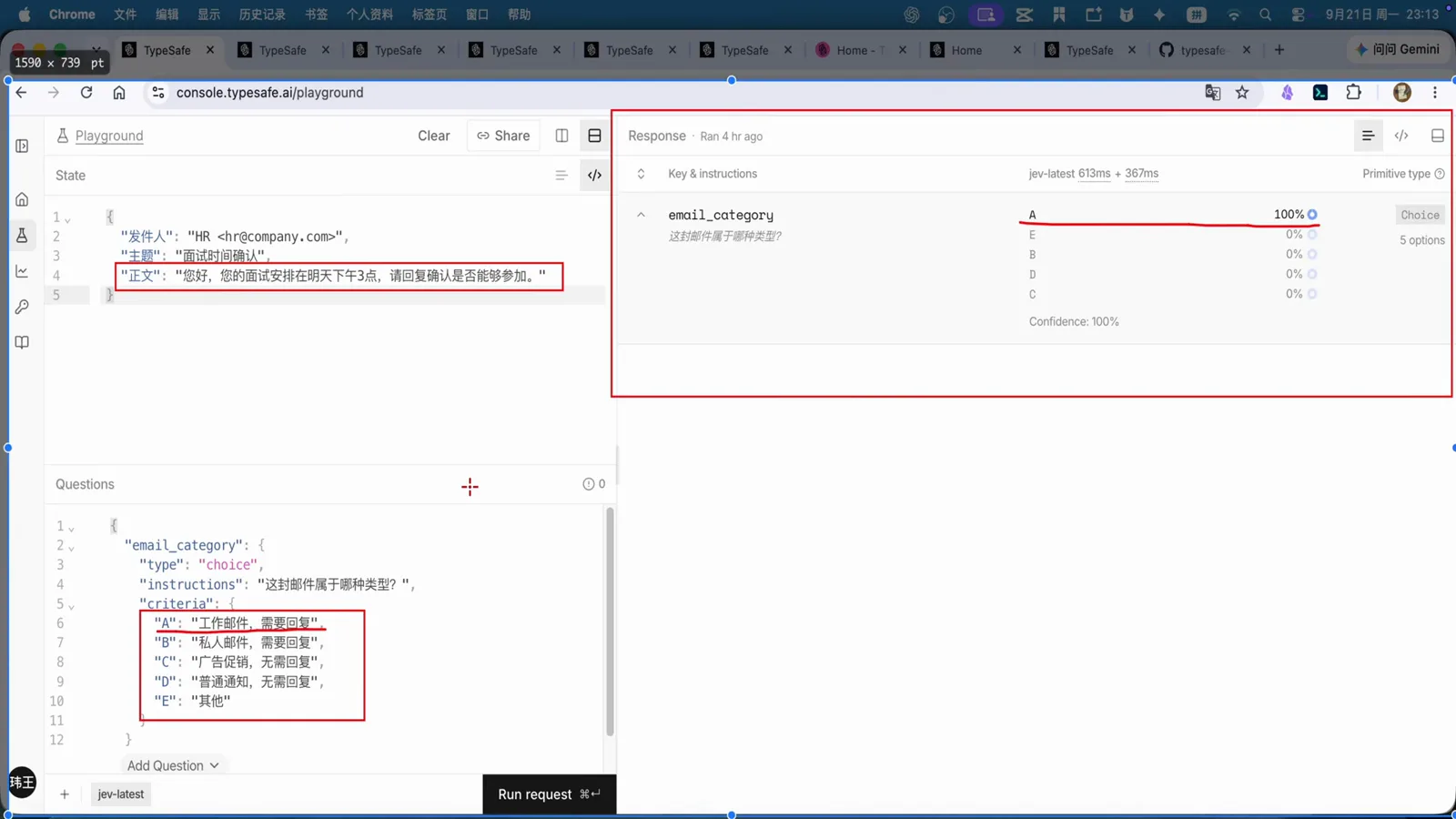Screen dimensions: 1456x819
Task: Bookmark this page with star icon
Action: pyautogui.click(x=1242, y=93)
